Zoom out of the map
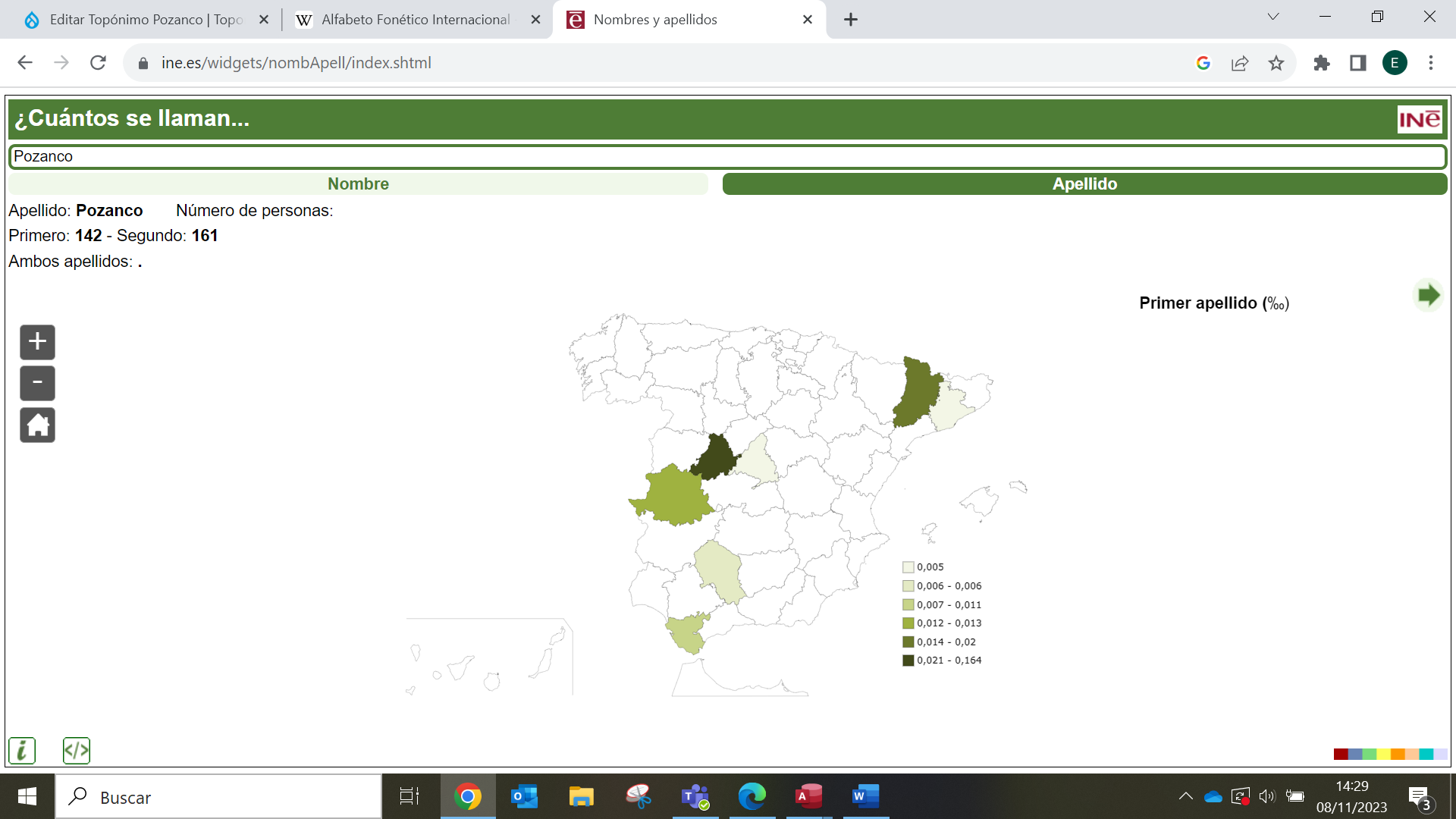This screenshot has width=1456, height=819. (37, 383)
